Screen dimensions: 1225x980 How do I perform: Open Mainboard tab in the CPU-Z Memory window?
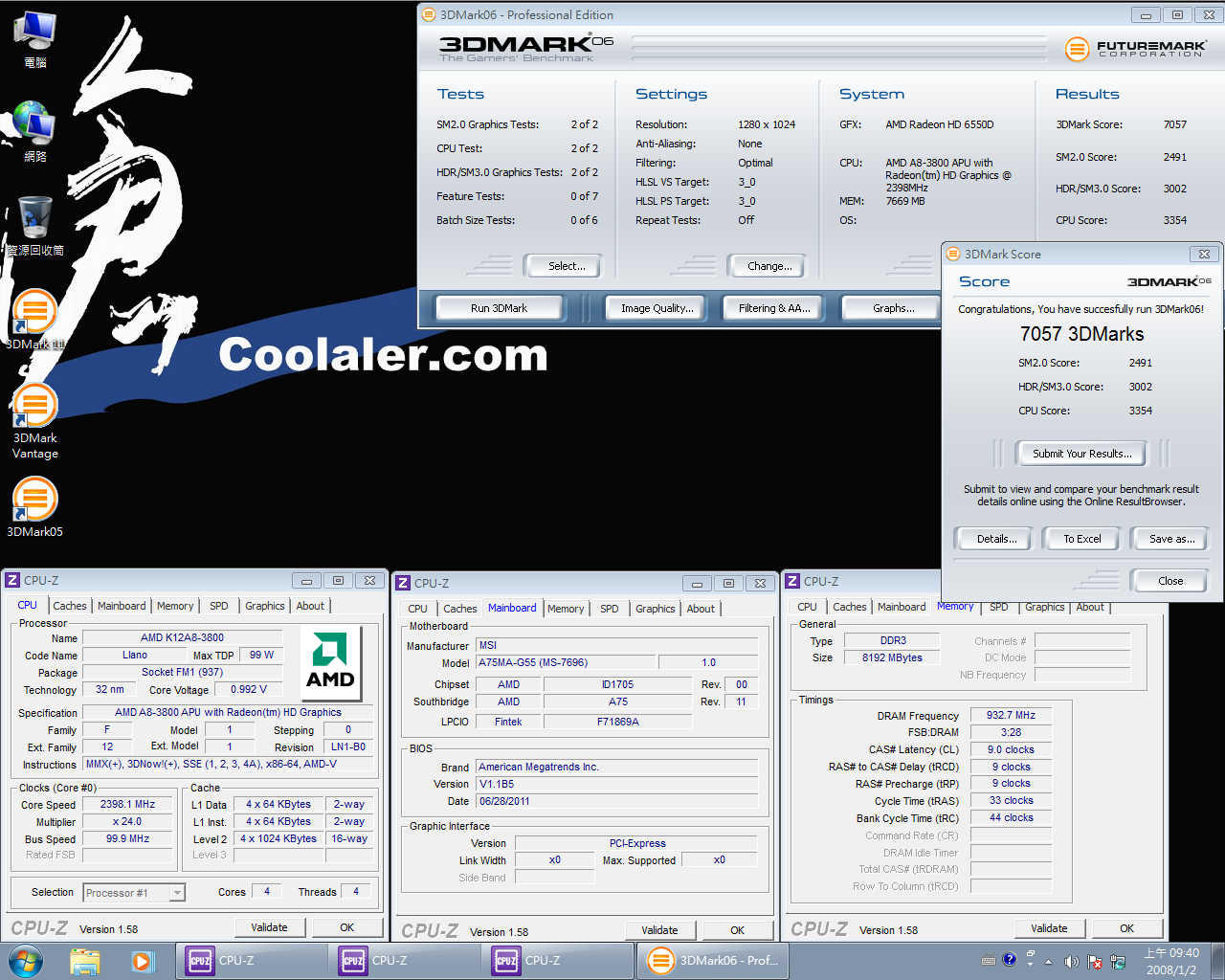click(x=902, y=607)
